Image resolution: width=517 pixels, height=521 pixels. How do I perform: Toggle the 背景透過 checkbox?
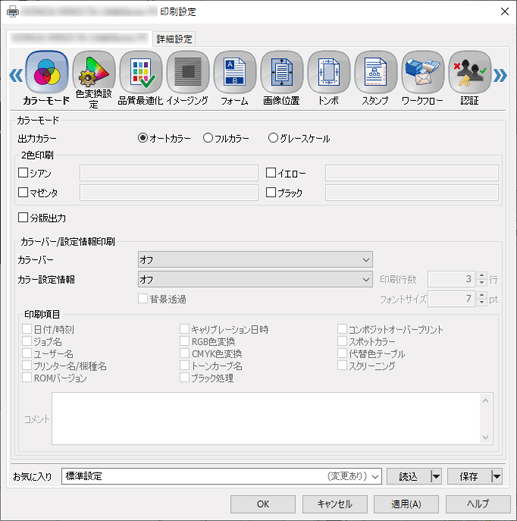(x=143, y=299)
